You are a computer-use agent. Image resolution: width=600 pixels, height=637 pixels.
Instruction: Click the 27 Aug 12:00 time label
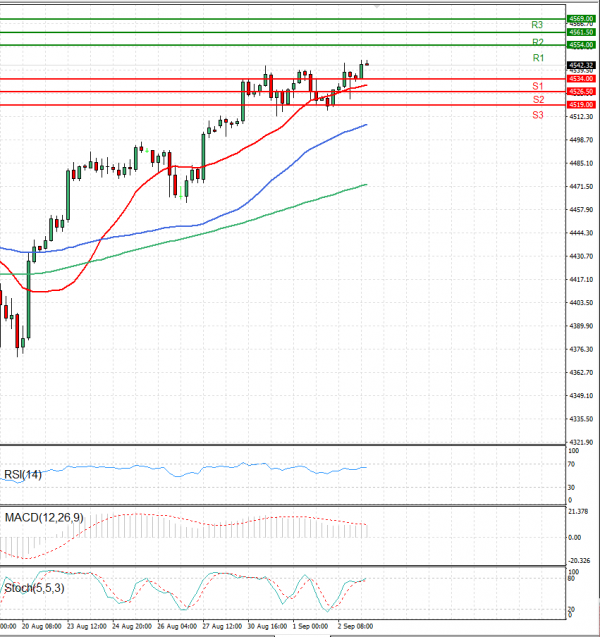(x=222, y=626)
